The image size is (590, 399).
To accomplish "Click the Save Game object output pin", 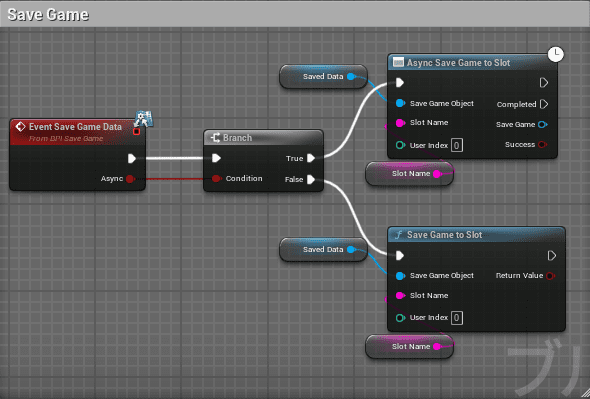I will click(x=543, y=125).
